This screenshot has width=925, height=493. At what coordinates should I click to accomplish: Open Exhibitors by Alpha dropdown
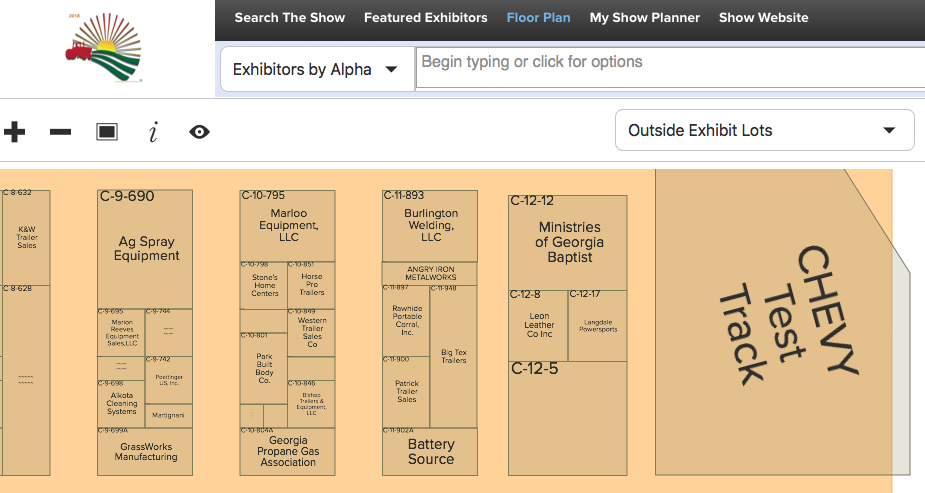(317, 70)
